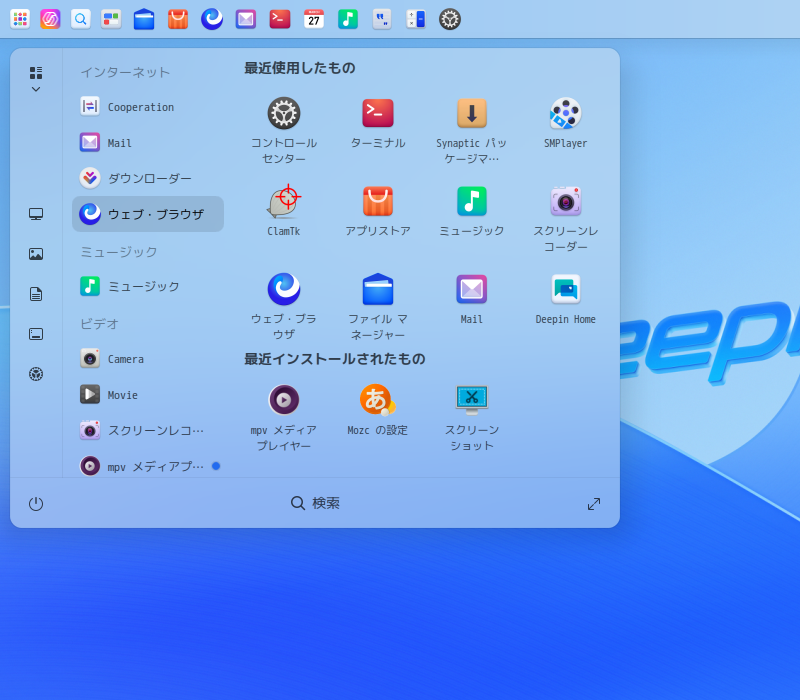Open the pictures folder sidebar shortcut

(x=36, y=254)
